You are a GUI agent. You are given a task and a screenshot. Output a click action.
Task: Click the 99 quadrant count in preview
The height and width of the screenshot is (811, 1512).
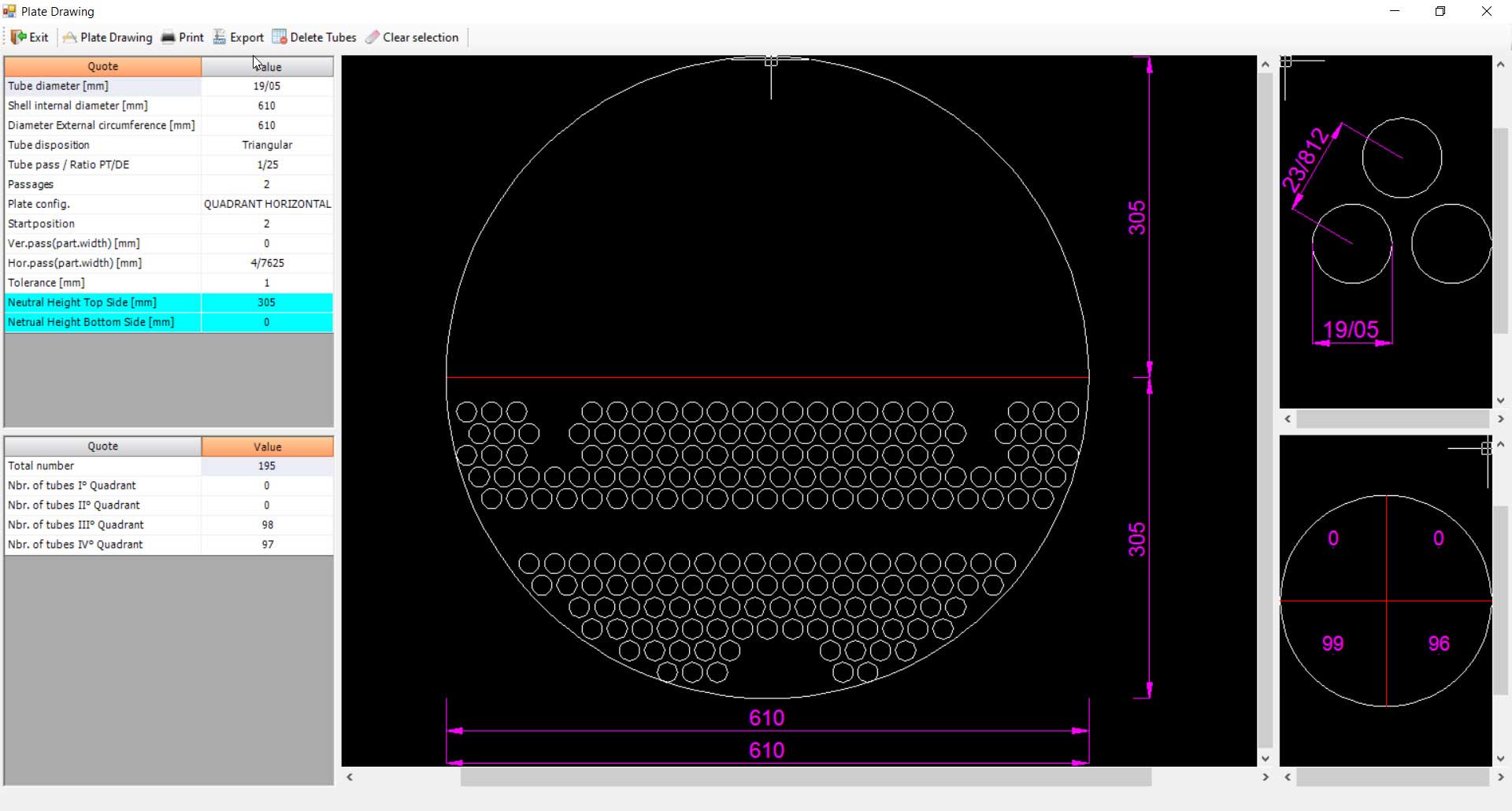click(1332, 643)
